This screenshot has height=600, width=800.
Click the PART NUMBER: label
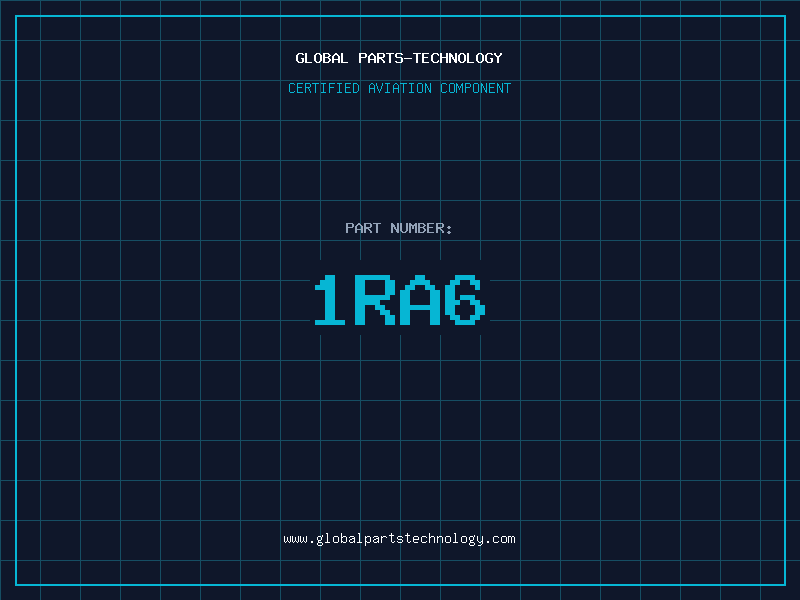[x=399, y=229]
